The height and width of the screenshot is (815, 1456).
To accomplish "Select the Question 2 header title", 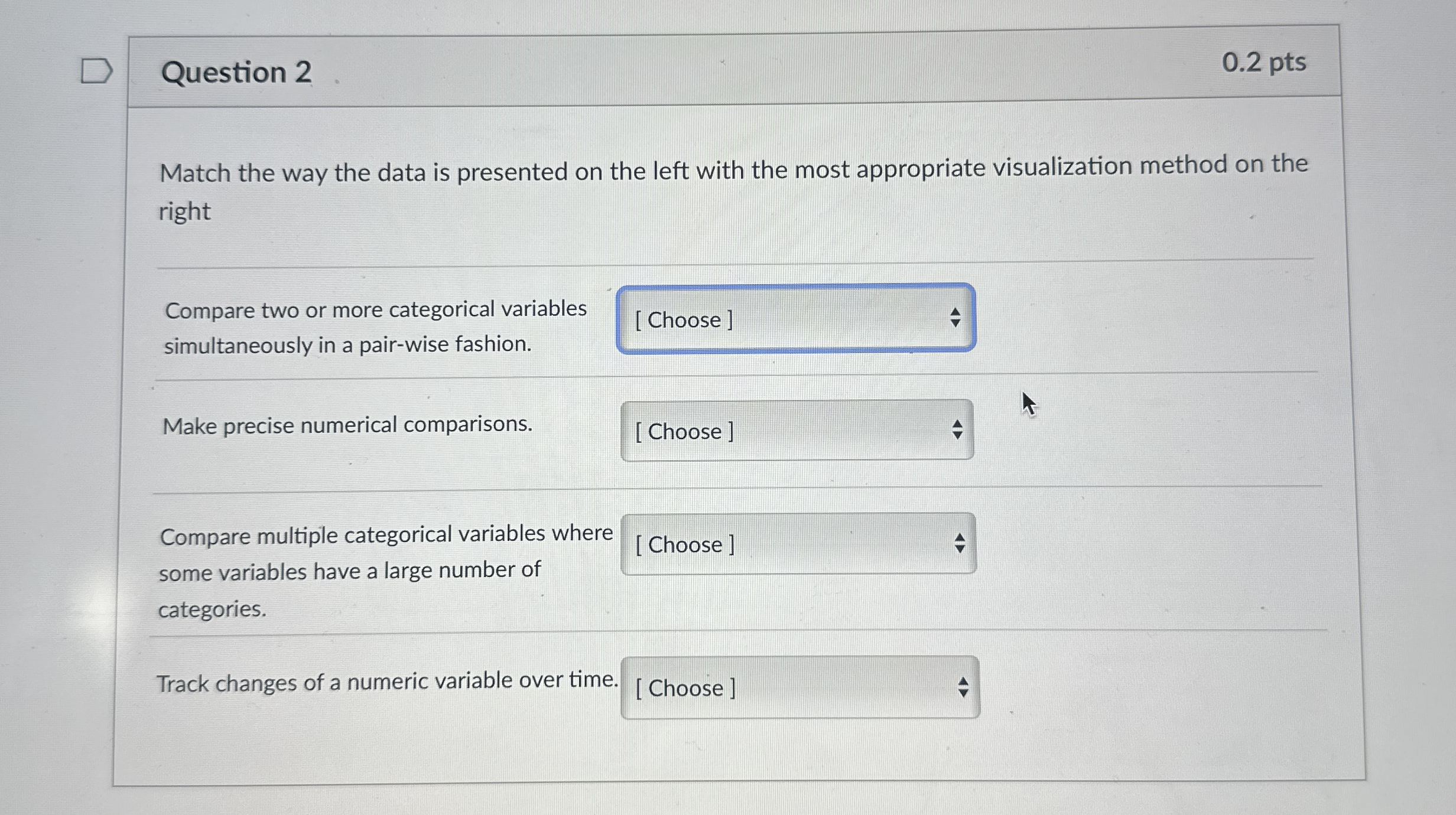I will pyautogui.click(x=236, y=72).
